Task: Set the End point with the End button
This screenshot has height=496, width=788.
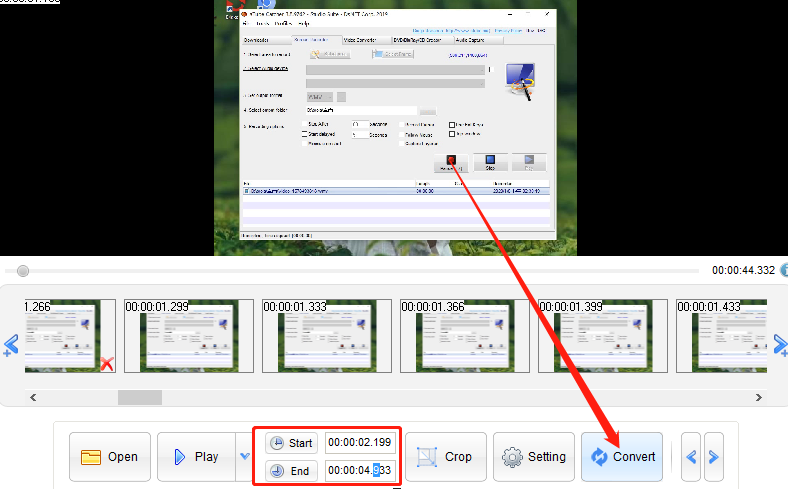Action: (291, 471)
